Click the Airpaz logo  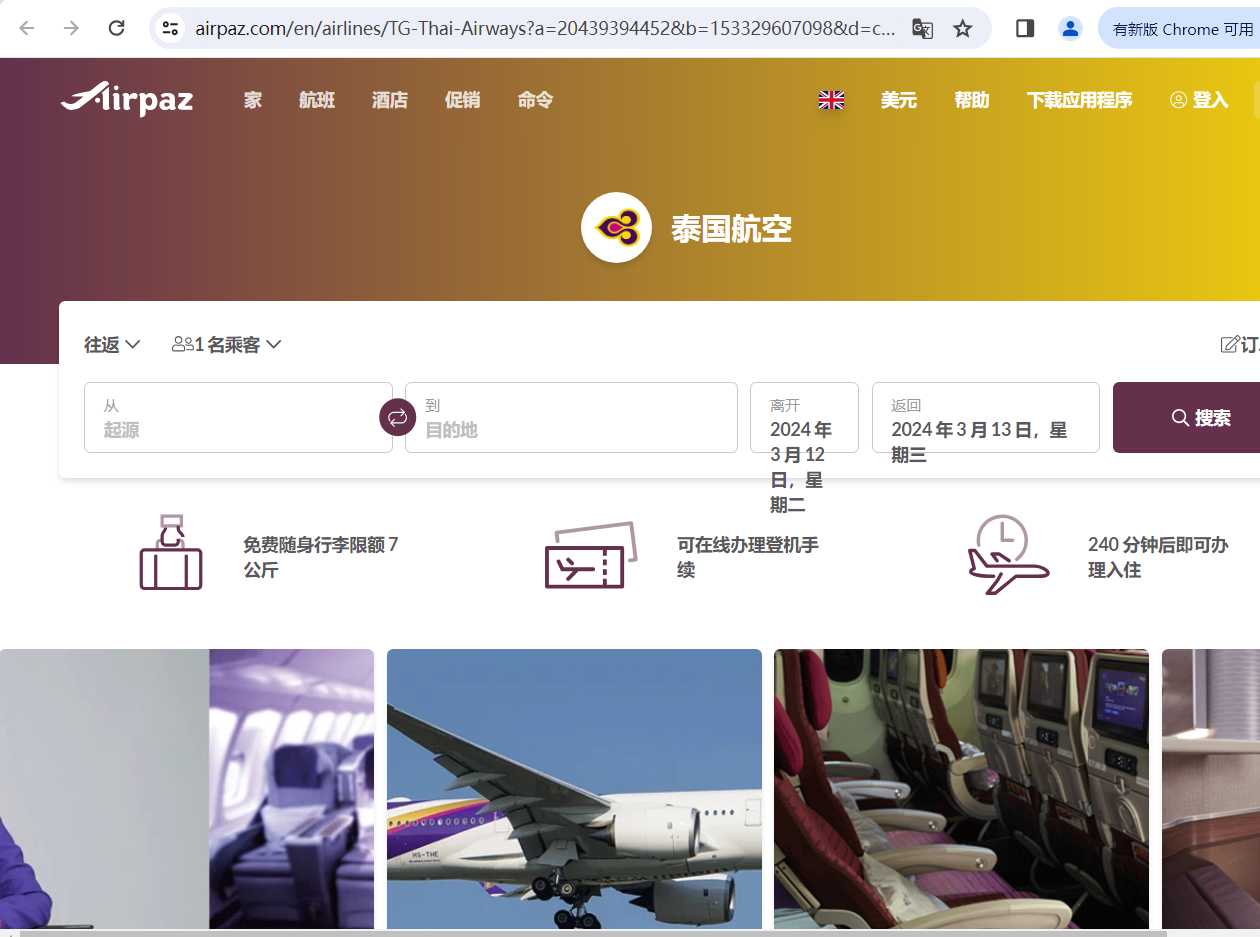tap(127, 99)
